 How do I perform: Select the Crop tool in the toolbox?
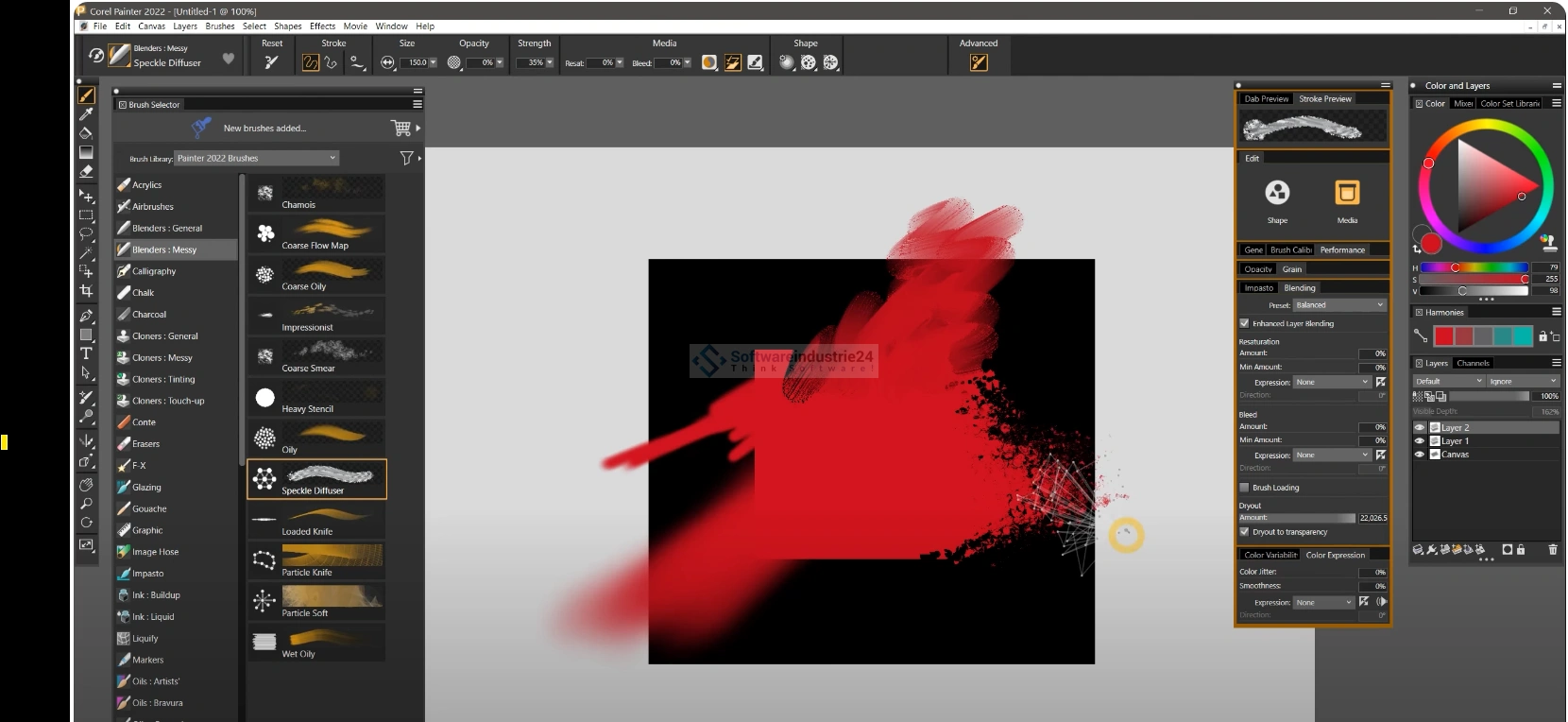86,291
